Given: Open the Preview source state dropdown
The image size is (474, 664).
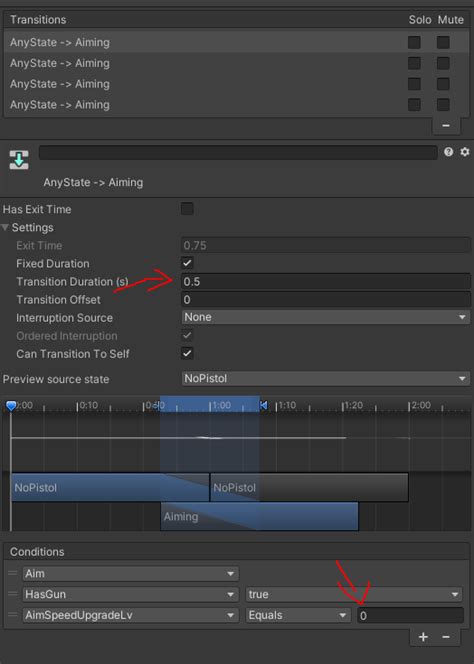Looking at the screenshot, I should point(326,379).
